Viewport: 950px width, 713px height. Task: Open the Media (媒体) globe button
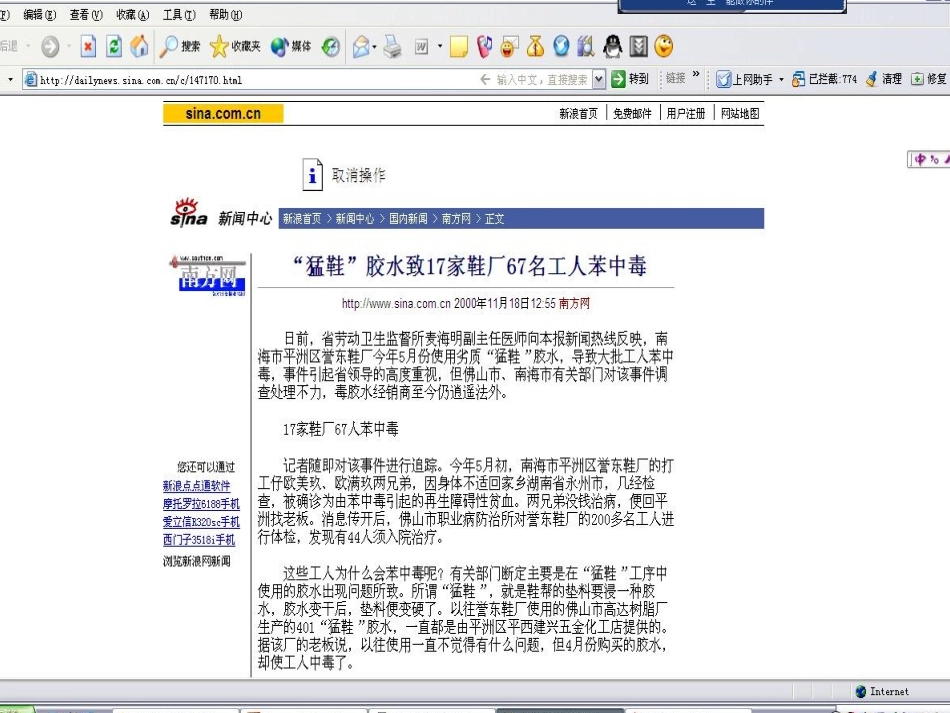coord(291,46)
